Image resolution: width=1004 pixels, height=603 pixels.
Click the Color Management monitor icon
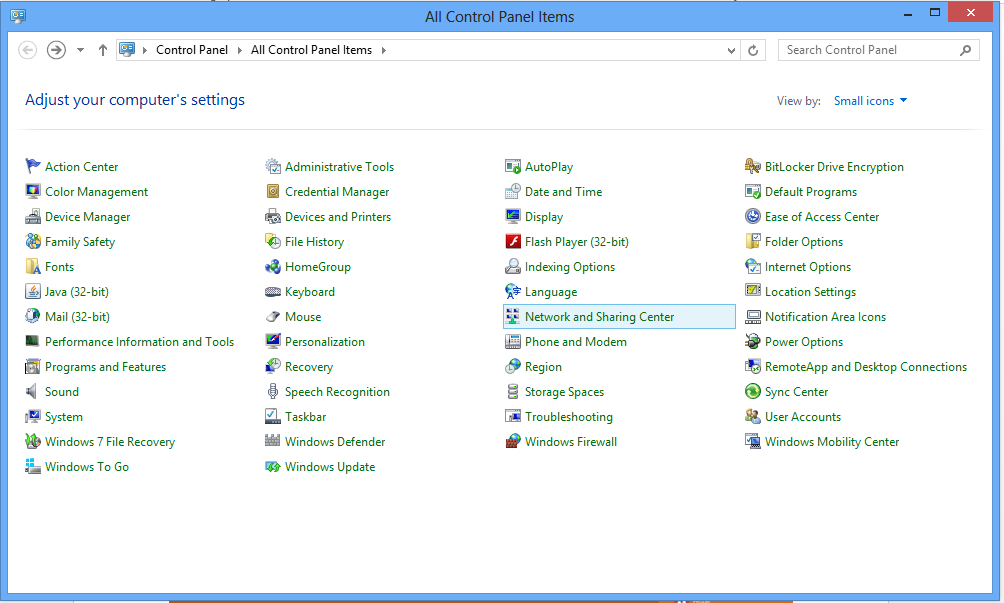pyautogui.click(x=33, y=191)
